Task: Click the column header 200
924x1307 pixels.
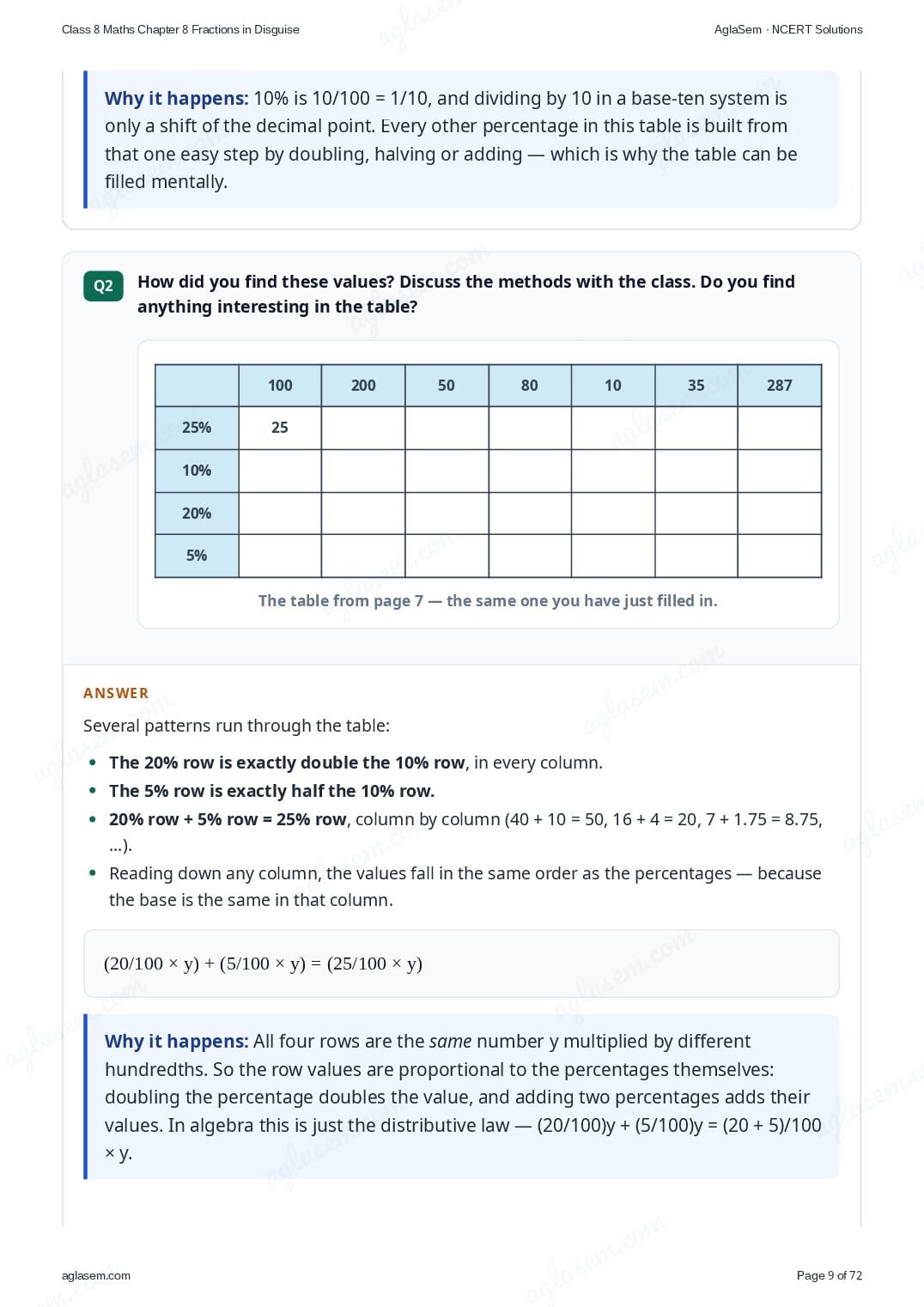Action: pyautogui.click(x=363, y=386)
